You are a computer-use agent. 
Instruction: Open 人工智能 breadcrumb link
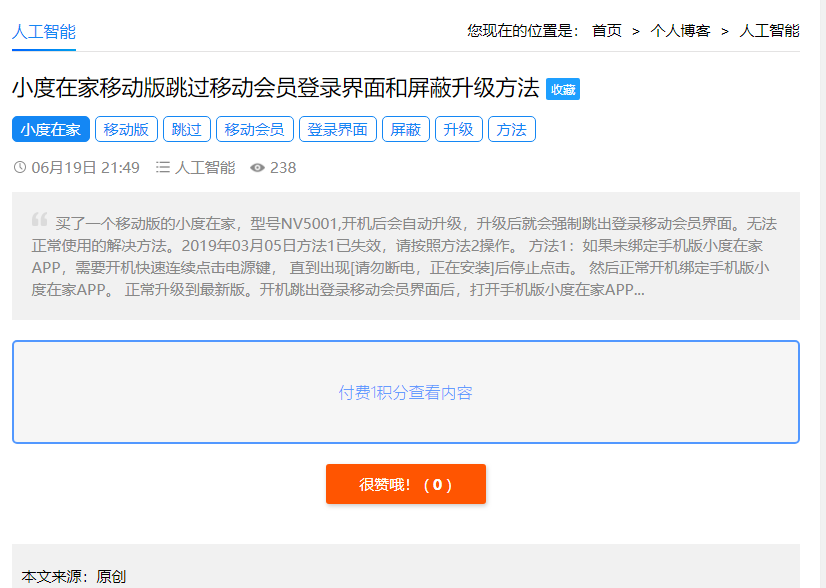(769, 31)
